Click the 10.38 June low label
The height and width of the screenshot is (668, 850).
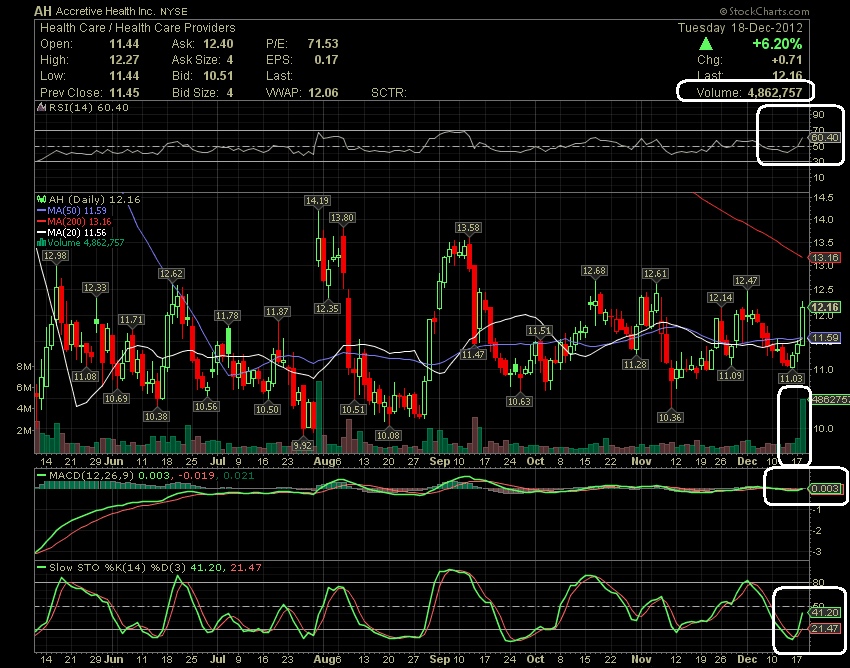pos(156,416)
